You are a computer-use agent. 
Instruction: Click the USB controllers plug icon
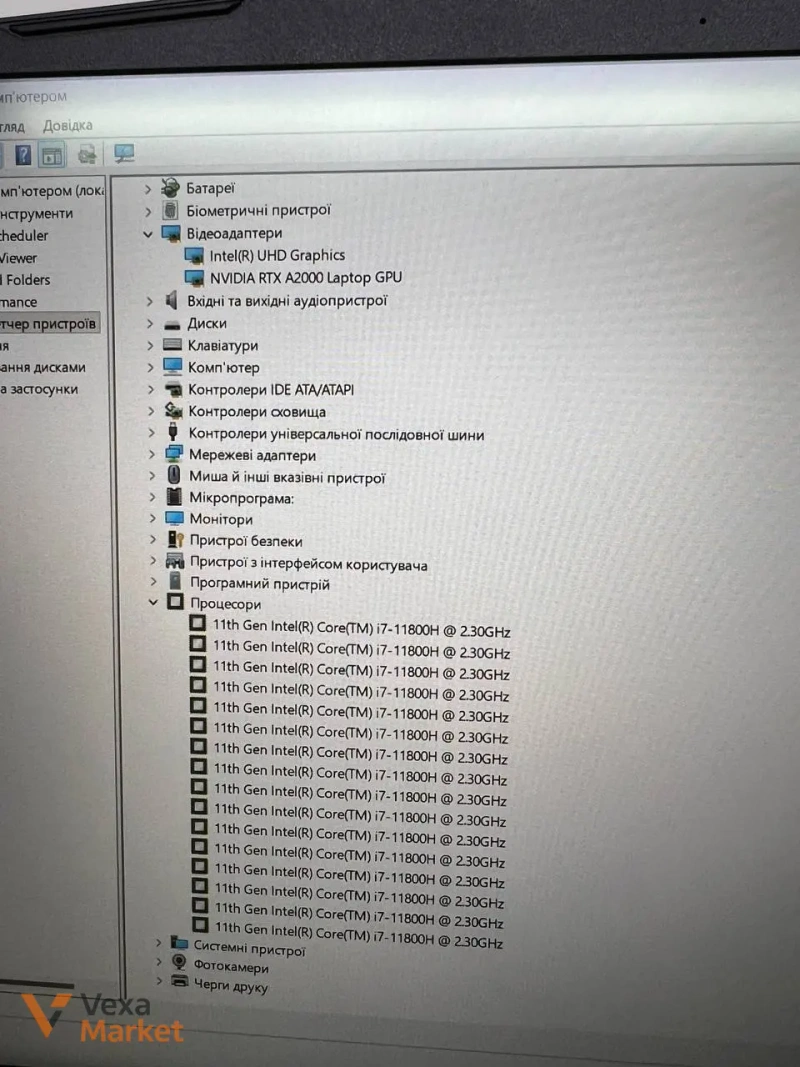click(173, 431)
